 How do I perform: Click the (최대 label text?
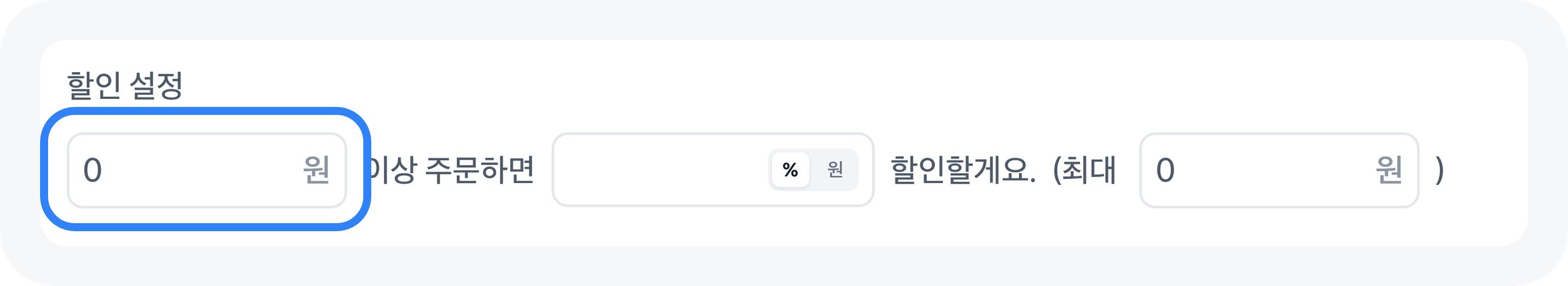pyautogui.click(x=1084, y=170)
